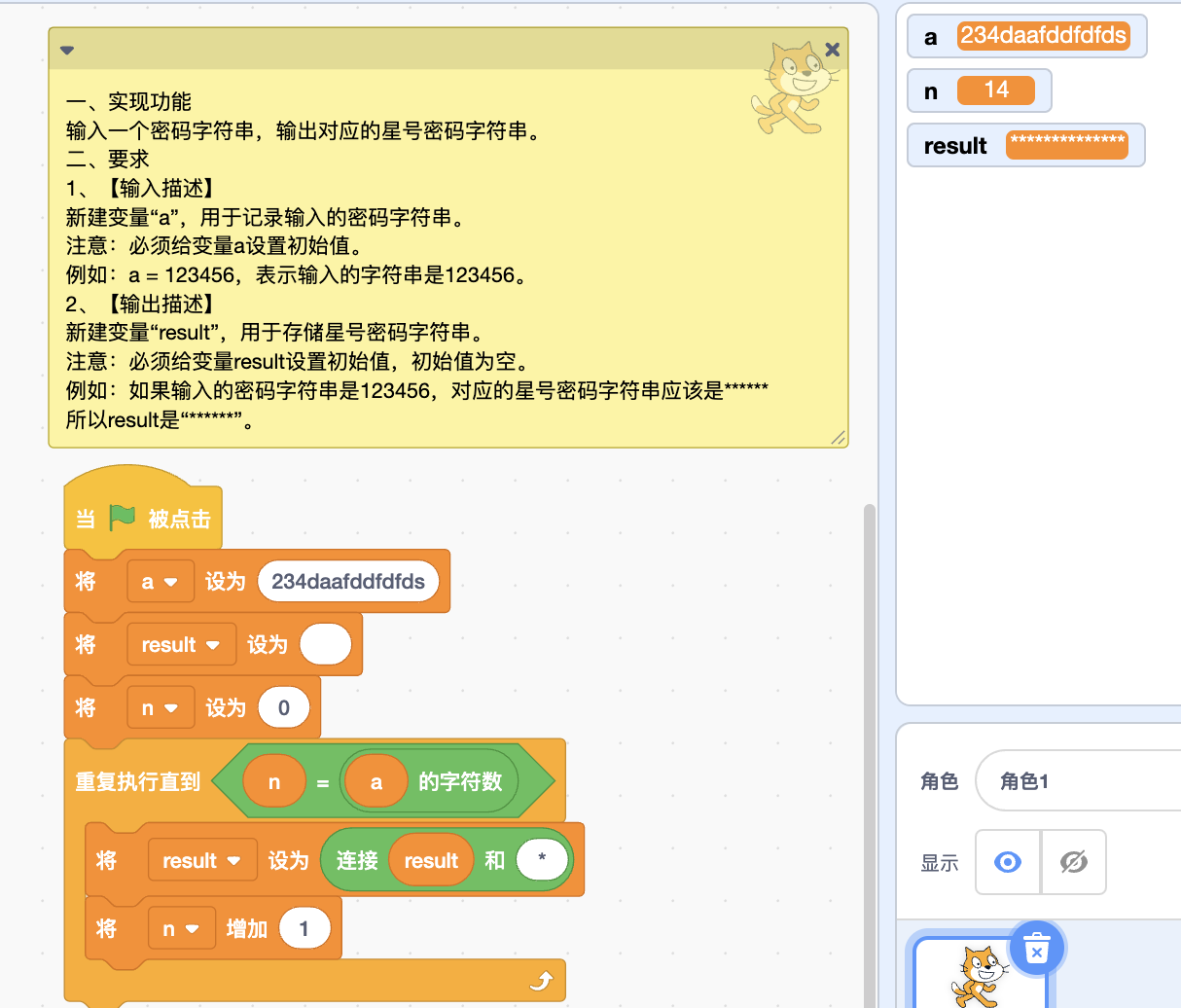Open 'n' dropdown in set-to-0 block
Viewport: 1181px width, 1008px height.
pos(161,708)
